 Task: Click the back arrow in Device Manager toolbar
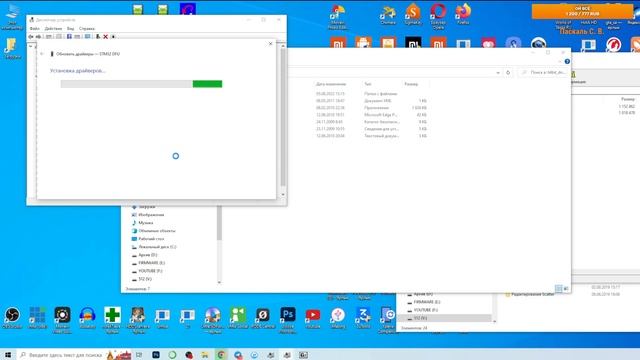tap(31, 37)
